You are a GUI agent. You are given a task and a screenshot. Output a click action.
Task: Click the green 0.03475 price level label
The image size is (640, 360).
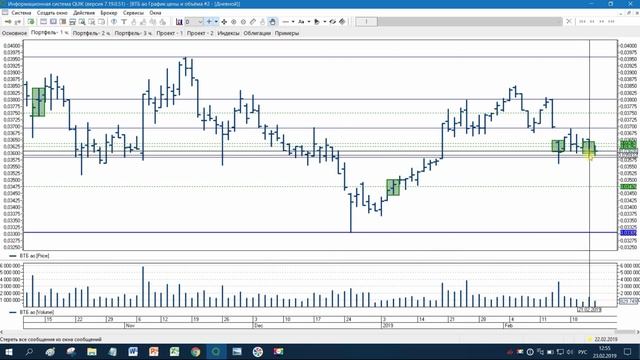(628, 187)
